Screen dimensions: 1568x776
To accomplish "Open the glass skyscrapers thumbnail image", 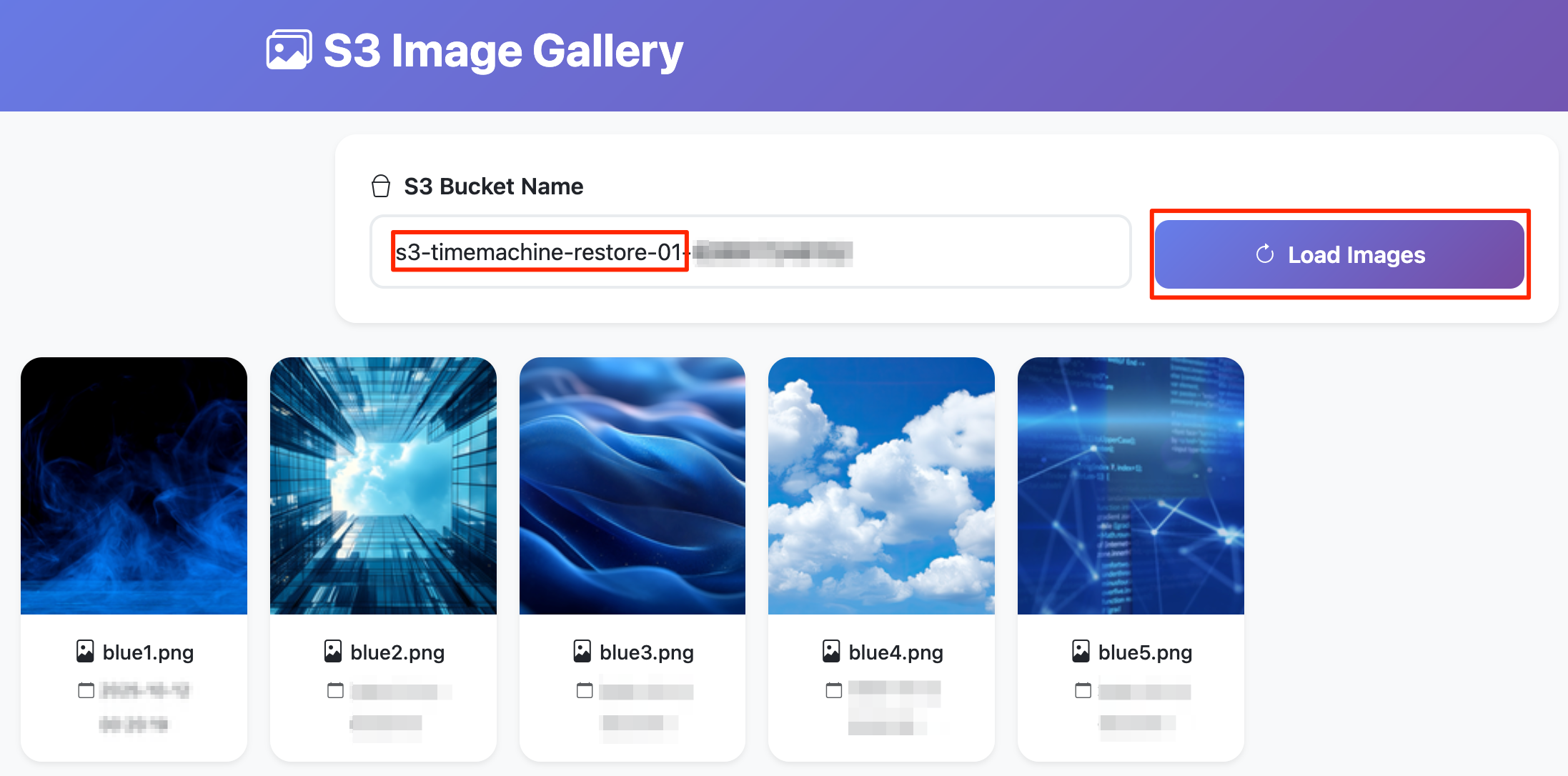I will 383,486.
